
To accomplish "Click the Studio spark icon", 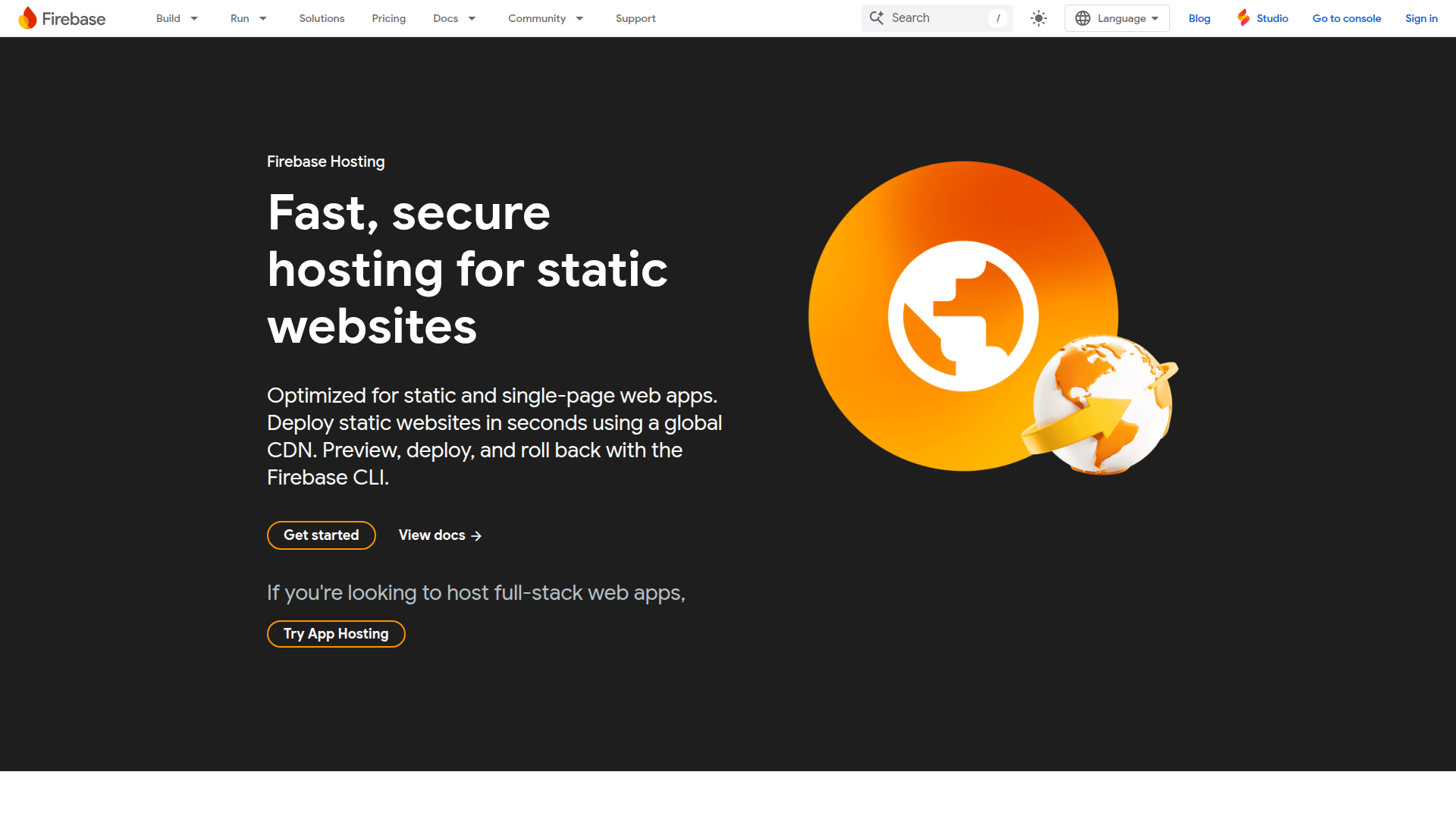I will pos(1244,17).
